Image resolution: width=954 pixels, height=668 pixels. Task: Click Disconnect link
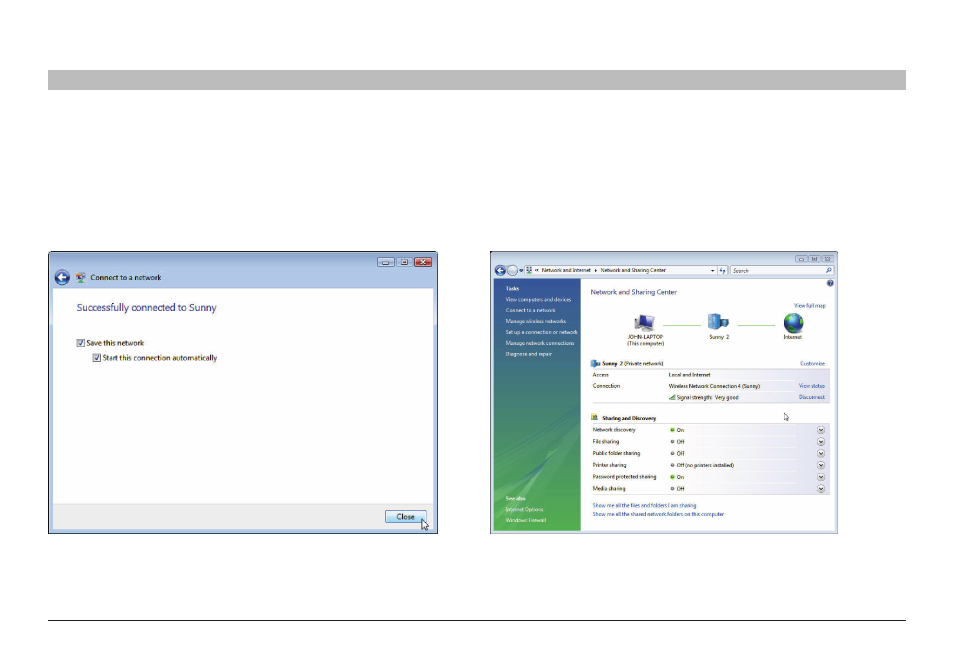coord(812,397)
